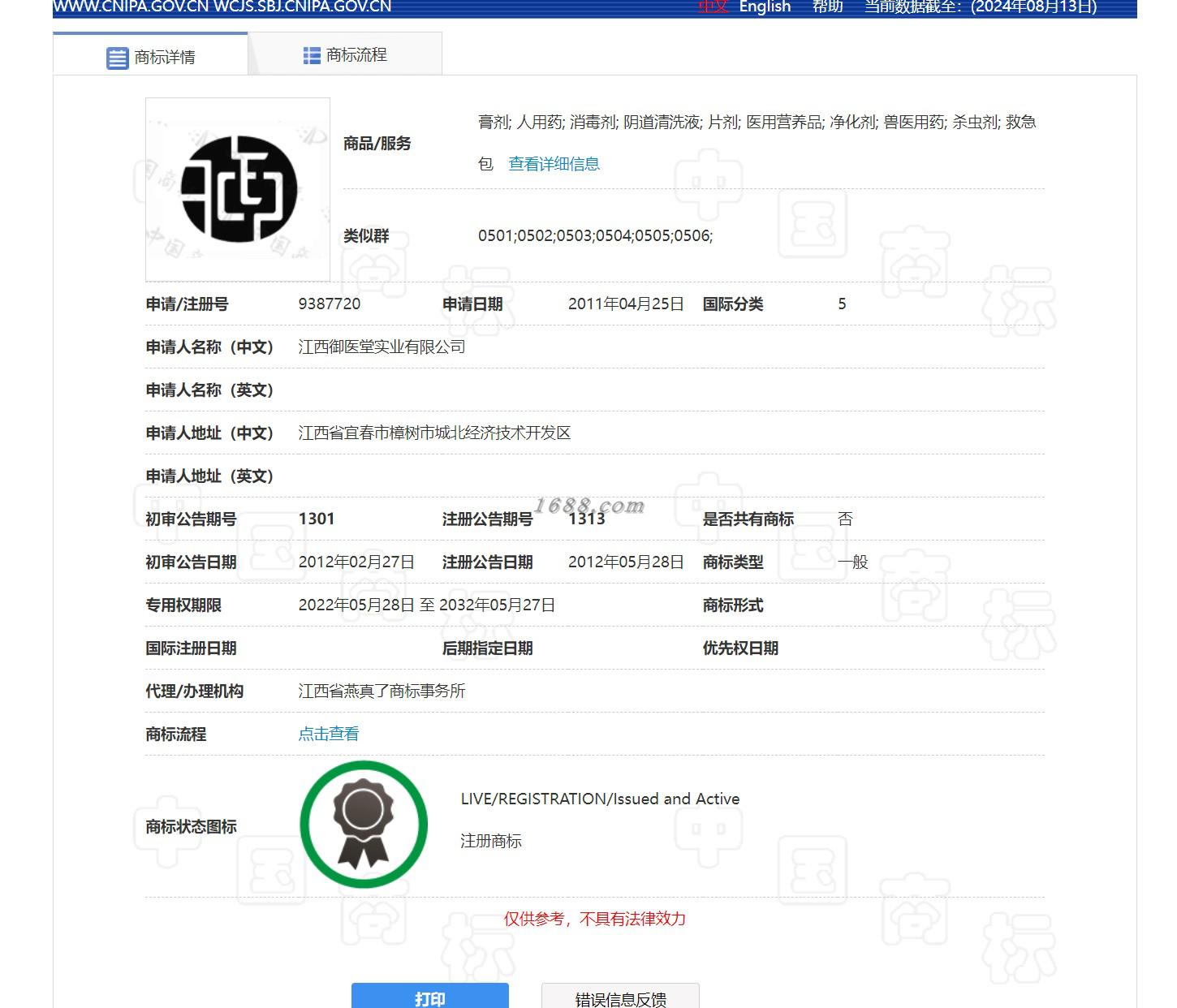Select the LIVE/REGISTRATION/Issued and Active status text
The height and width of the screenshot is (1008, 1177).
click(600, 799)
